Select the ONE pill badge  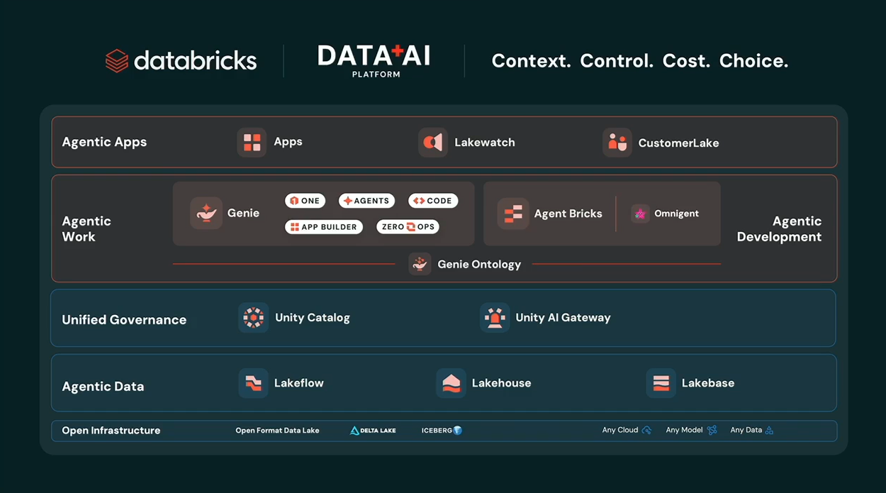[x=305, y=201]
